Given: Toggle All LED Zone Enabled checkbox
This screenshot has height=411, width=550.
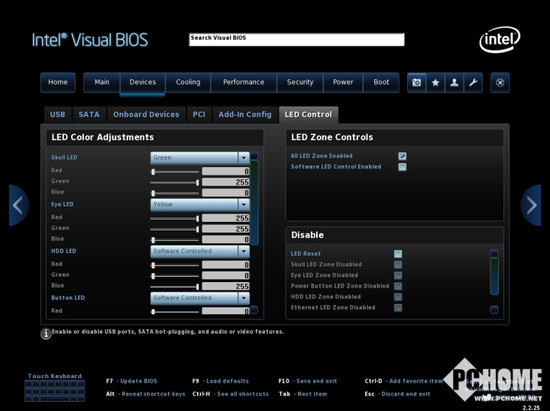Looking at the screenshot, I should 402,156.
